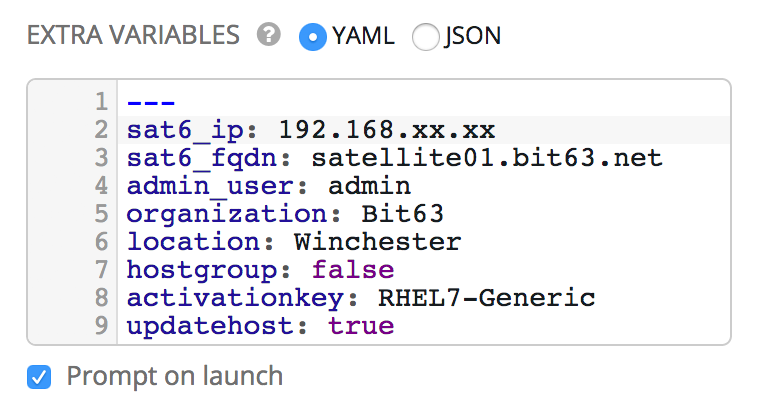Viewport: 766px width, 414px height.
Task: Click the sat6_fqdn satellite01.bit63.net line
Action: [394, 158]
